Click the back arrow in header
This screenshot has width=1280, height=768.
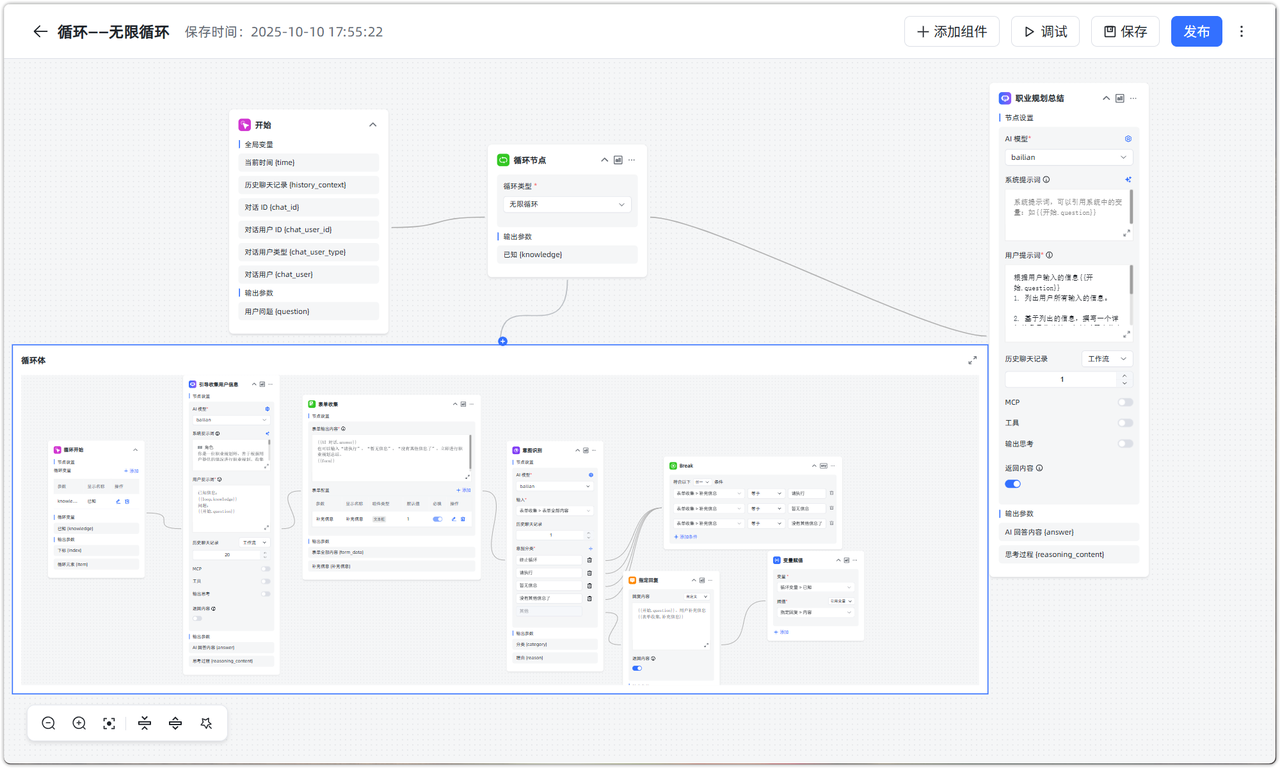(40, 32)
